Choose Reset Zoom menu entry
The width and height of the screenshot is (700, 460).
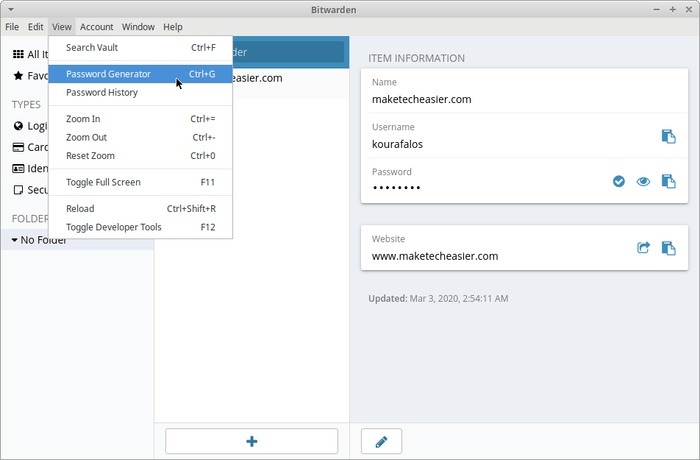(141, 155)
